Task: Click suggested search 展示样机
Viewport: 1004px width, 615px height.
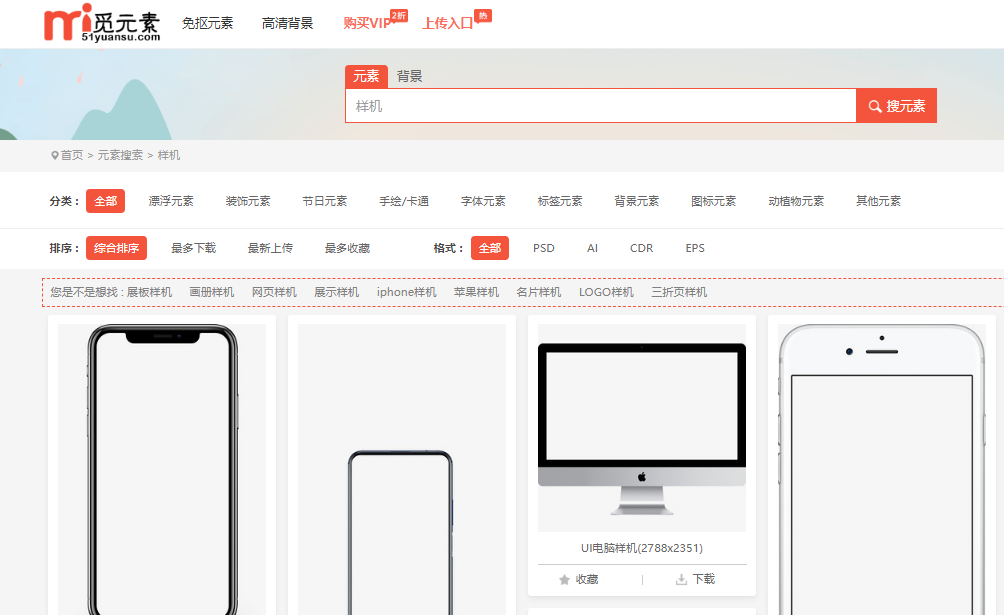Action: pyautogui.click(x=337, y=292)
